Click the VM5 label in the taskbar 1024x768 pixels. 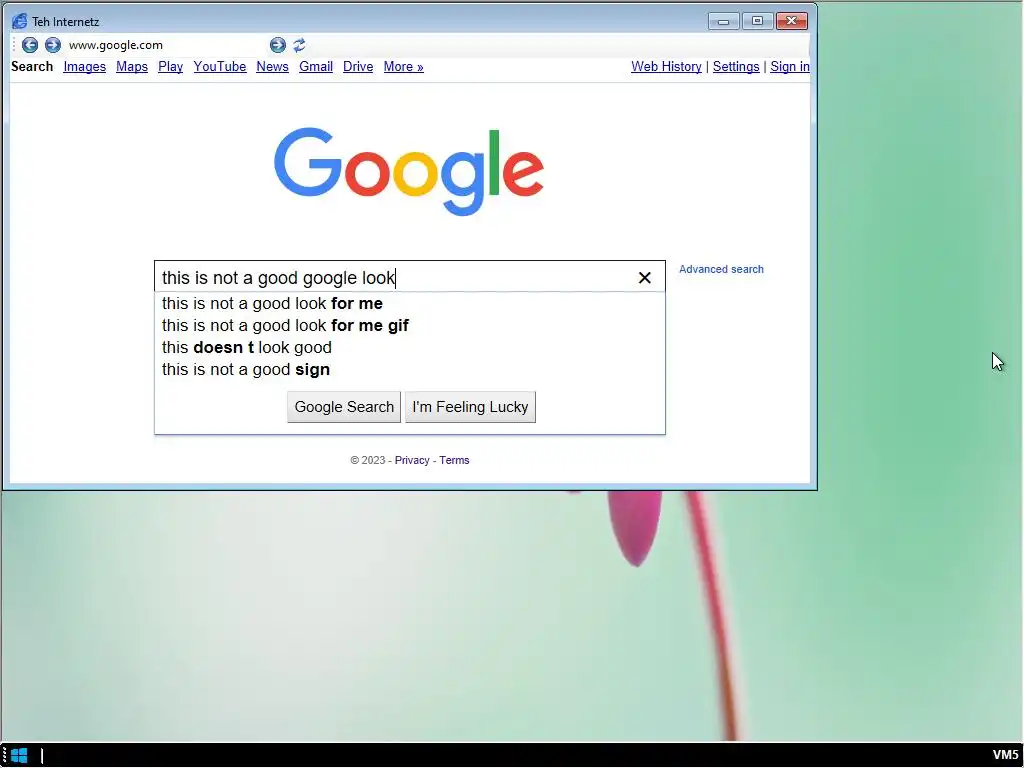[x=1006, y=756]
